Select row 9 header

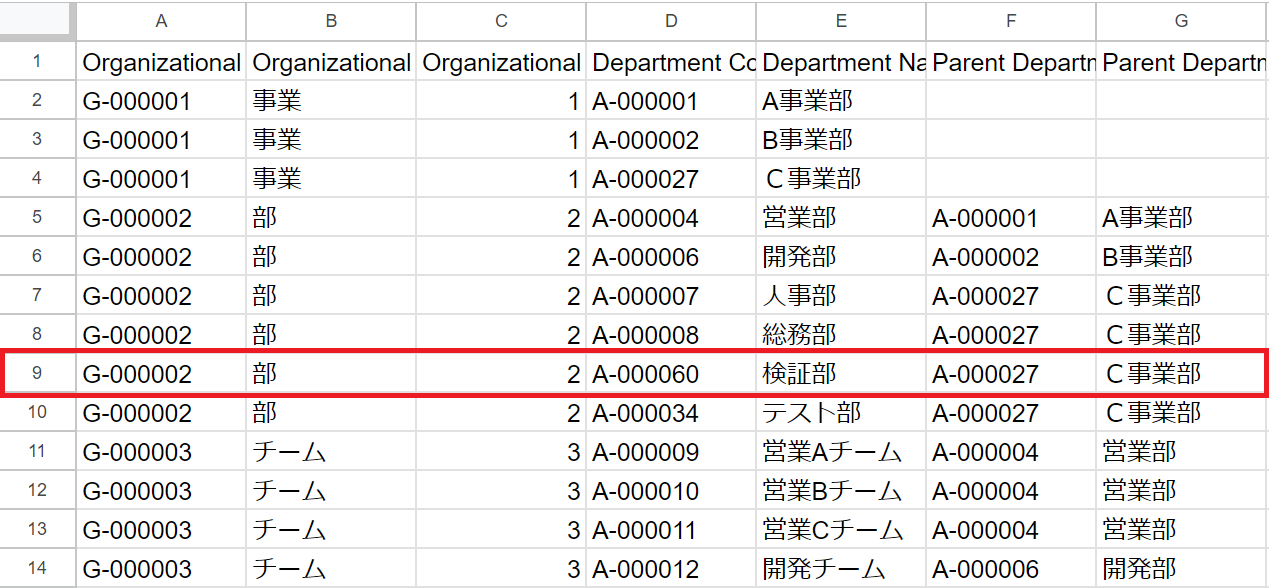pyautogui.click(x=37, y=374)
